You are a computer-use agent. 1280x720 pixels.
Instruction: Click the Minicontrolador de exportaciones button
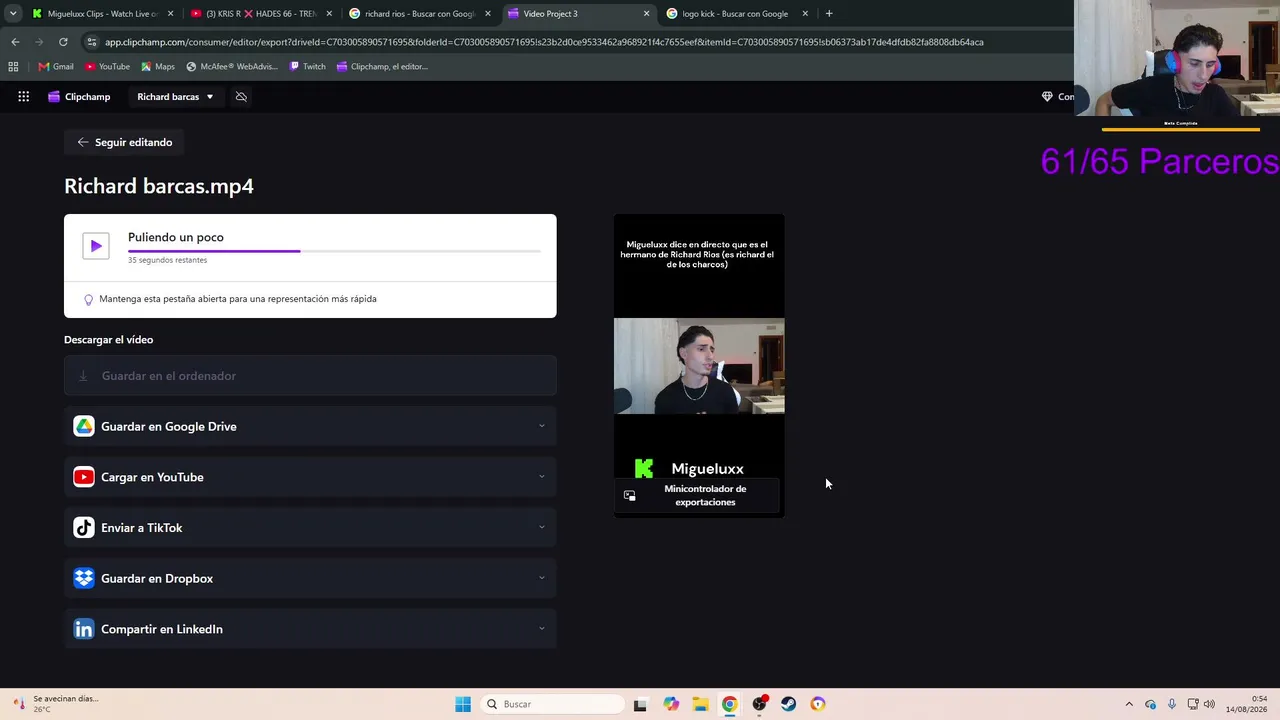[699, 496]
